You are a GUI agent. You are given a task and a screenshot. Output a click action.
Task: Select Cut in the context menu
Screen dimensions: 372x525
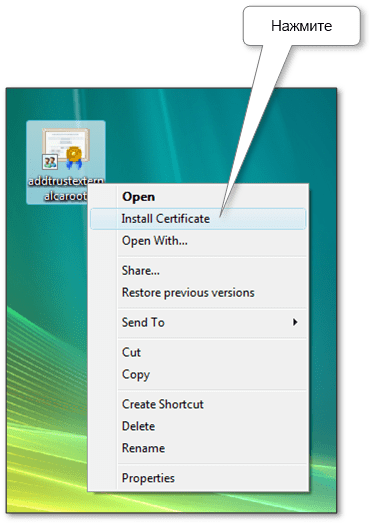click(x=198, y=352)
